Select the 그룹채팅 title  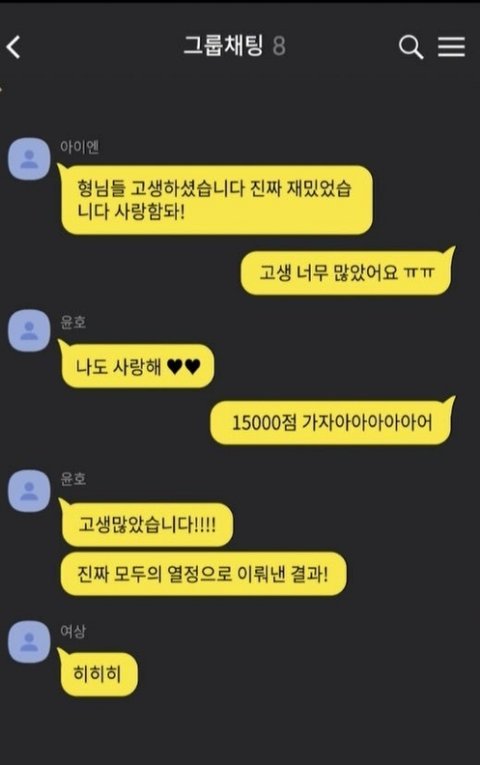(x=223, y=46)
